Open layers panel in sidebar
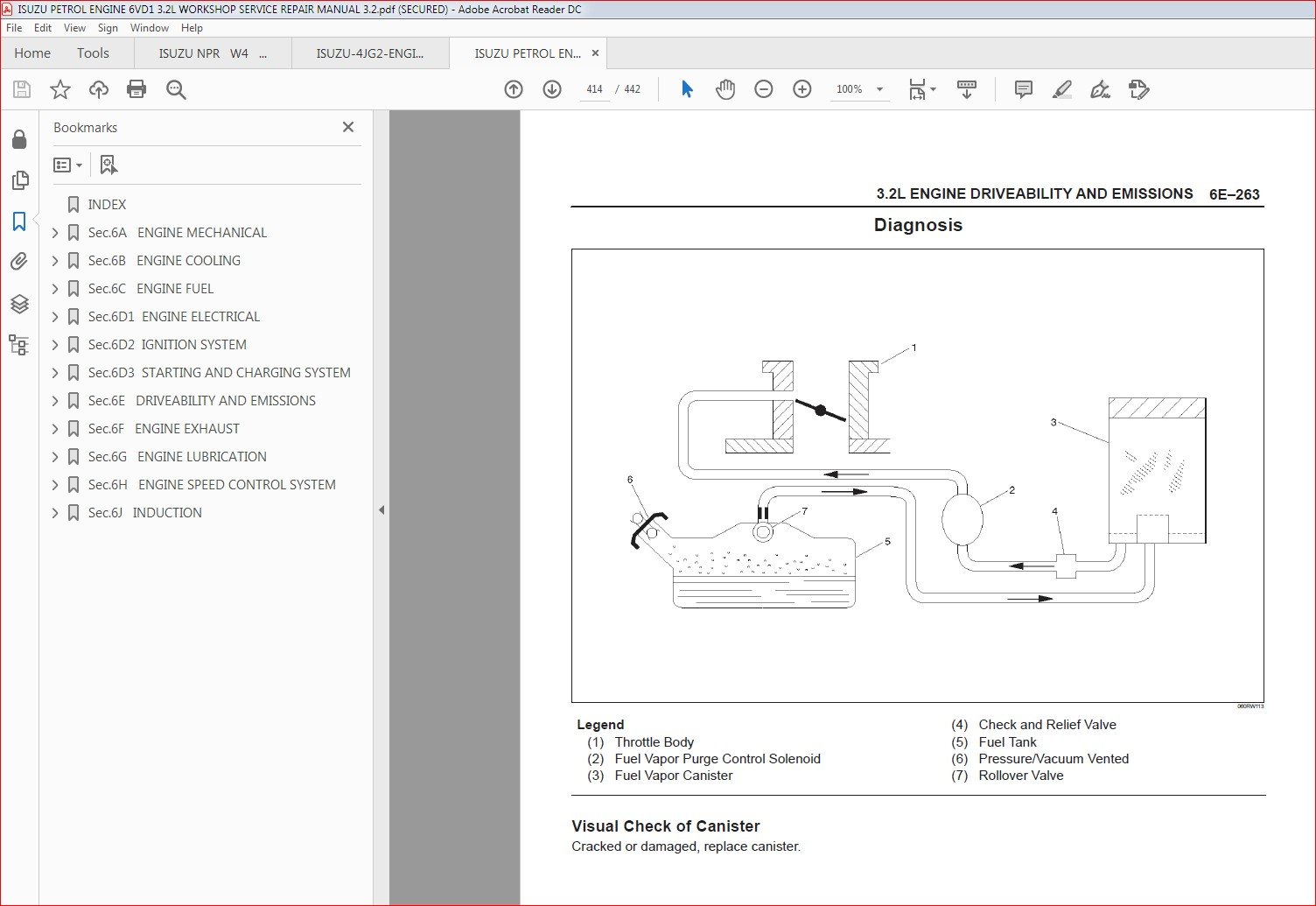The width and height of the screenshot is (1316, 906). (x=19, y=304)
